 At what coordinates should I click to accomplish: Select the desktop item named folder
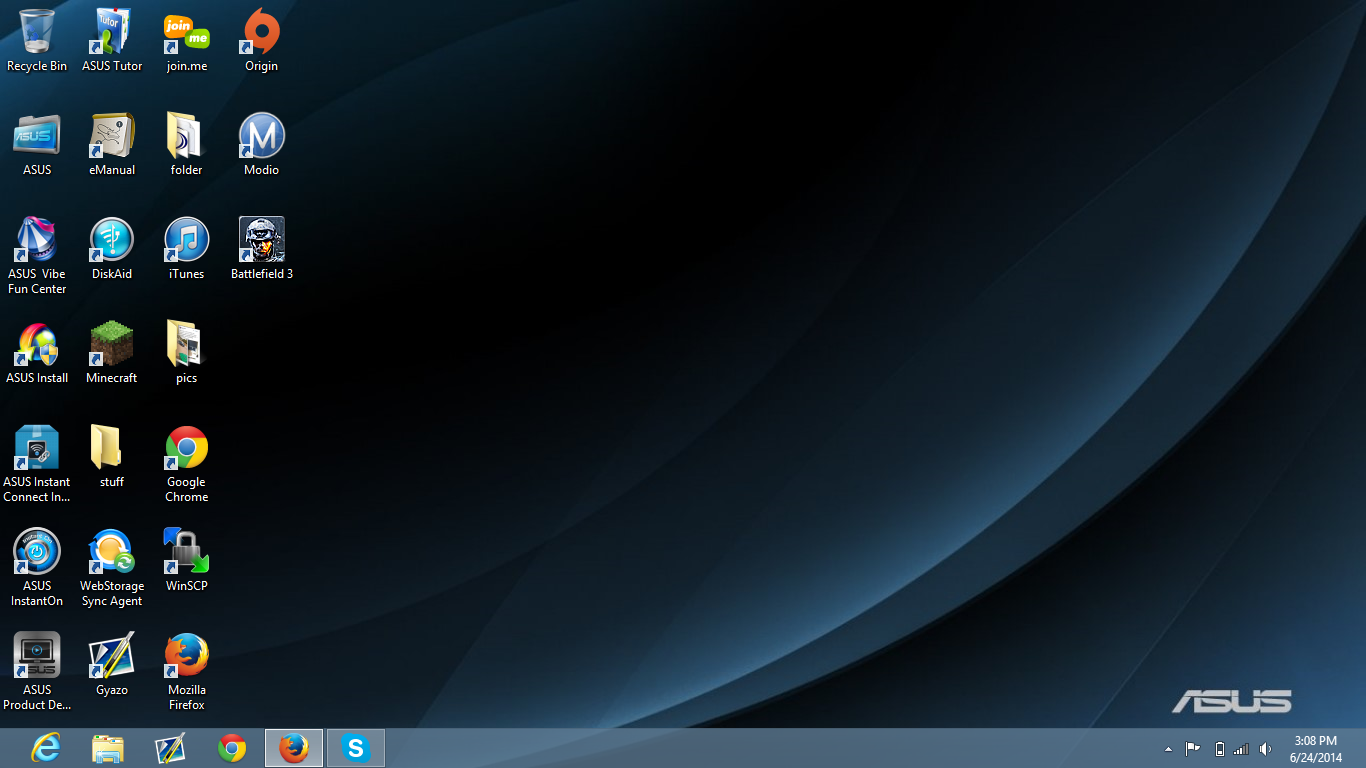tap(187, 144)
